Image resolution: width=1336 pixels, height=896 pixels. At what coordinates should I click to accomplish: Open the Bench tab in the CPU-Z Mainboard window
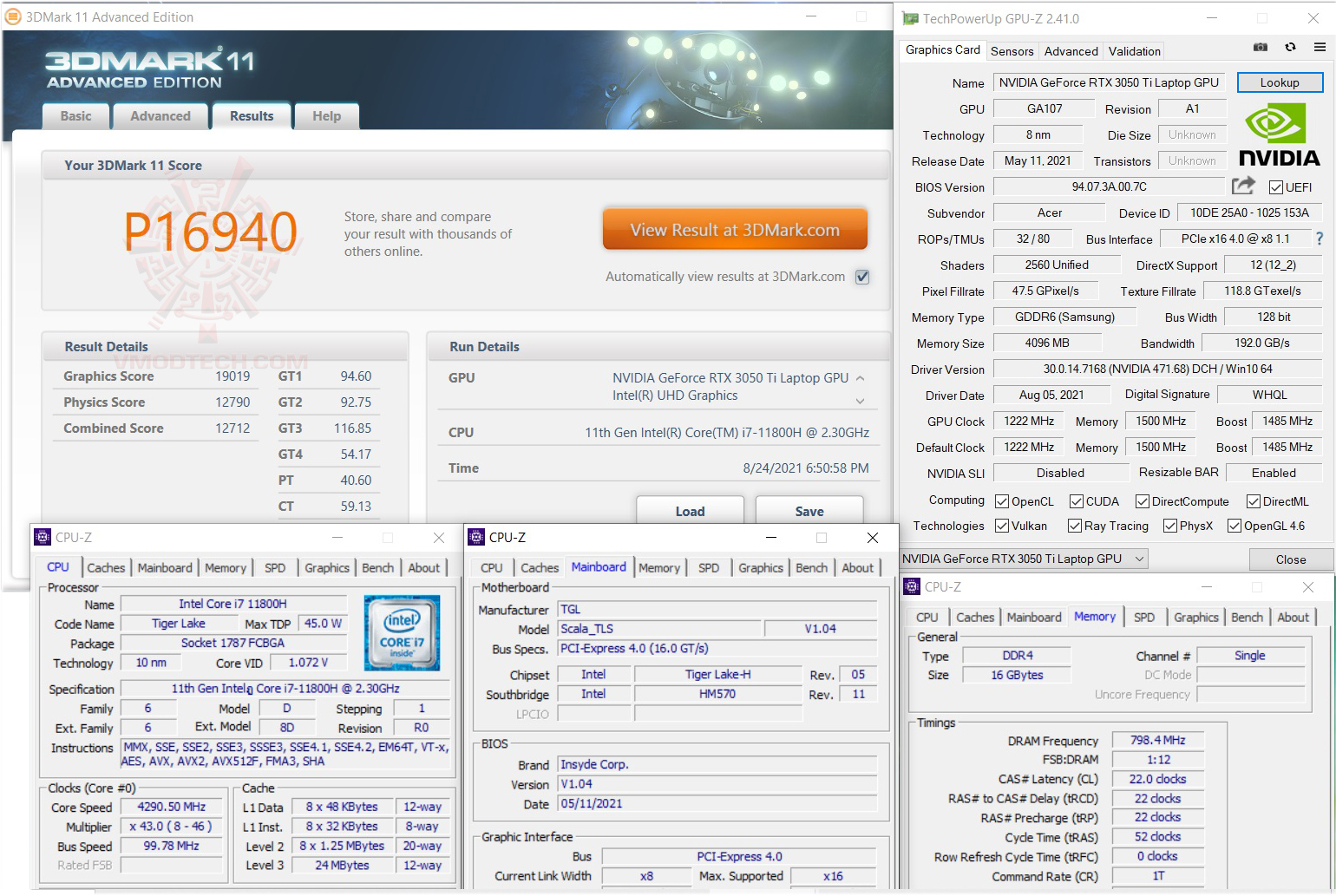pyautogui.click(x=811, y=568)
